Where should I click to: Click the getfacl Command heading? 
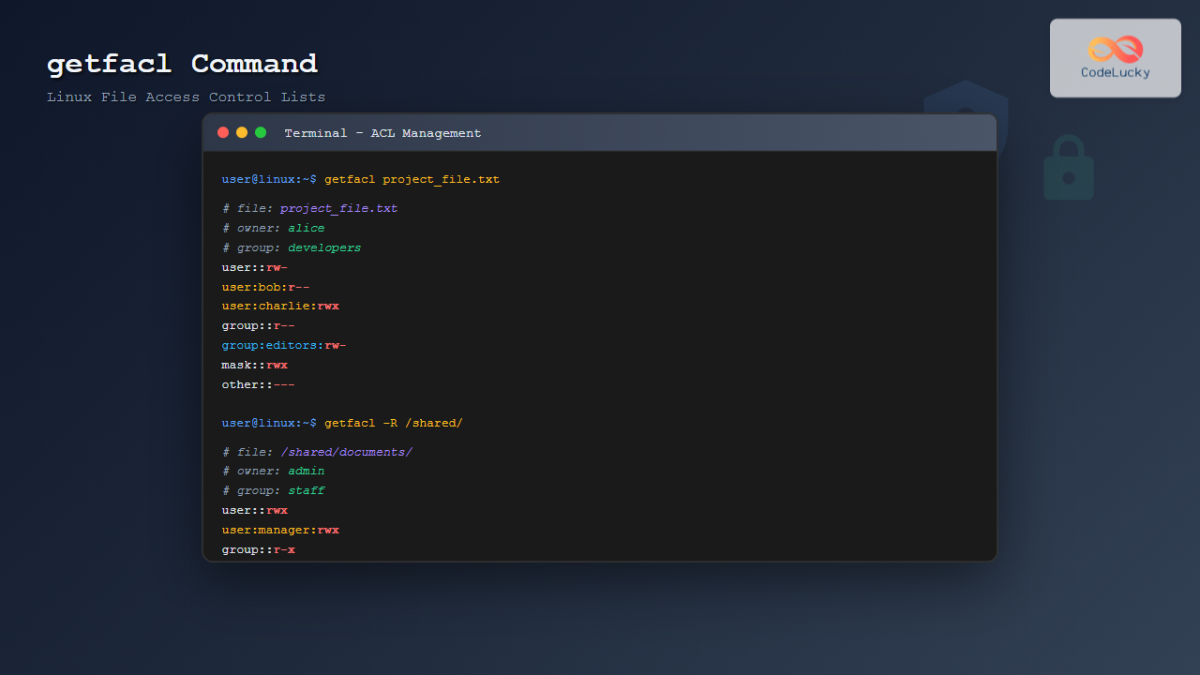coord(181,63)
